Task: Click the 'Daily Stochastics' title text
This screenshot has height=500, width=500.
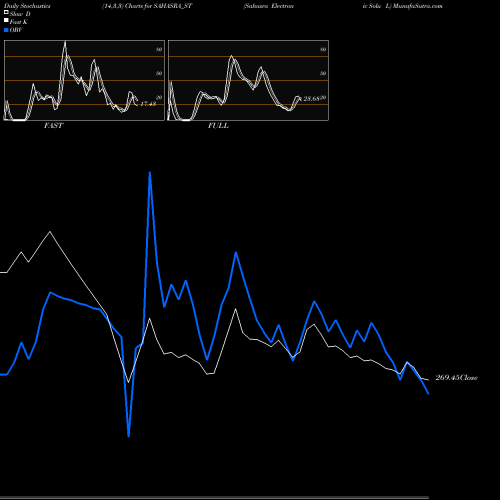Action: pyautogui.click(x=27, y=6)
